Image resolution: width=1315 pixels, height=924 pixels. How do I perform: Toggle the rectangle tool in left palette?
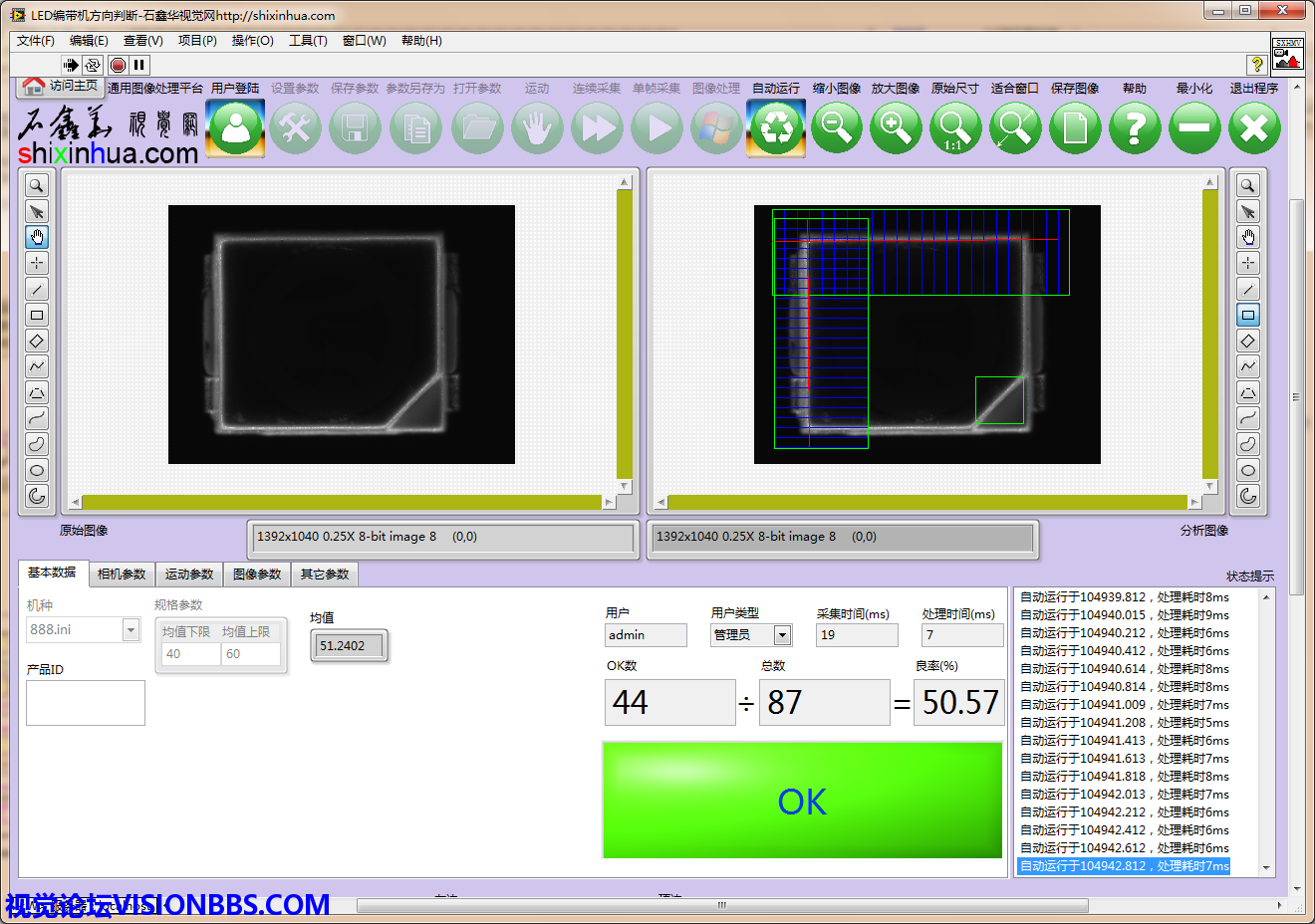click(37, 315)
